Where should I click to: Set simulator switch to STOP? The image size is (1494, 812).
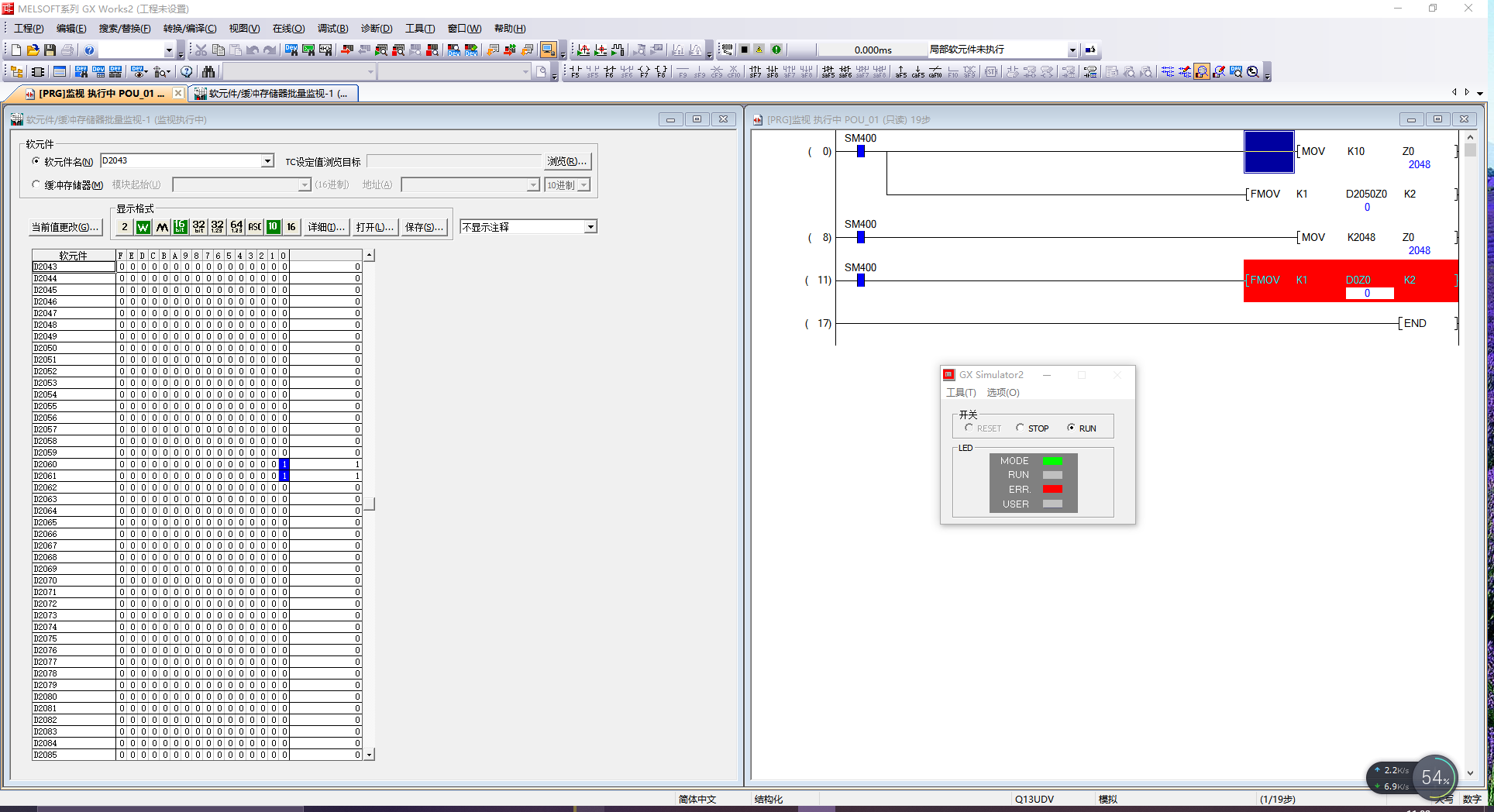pos(1021,428)
